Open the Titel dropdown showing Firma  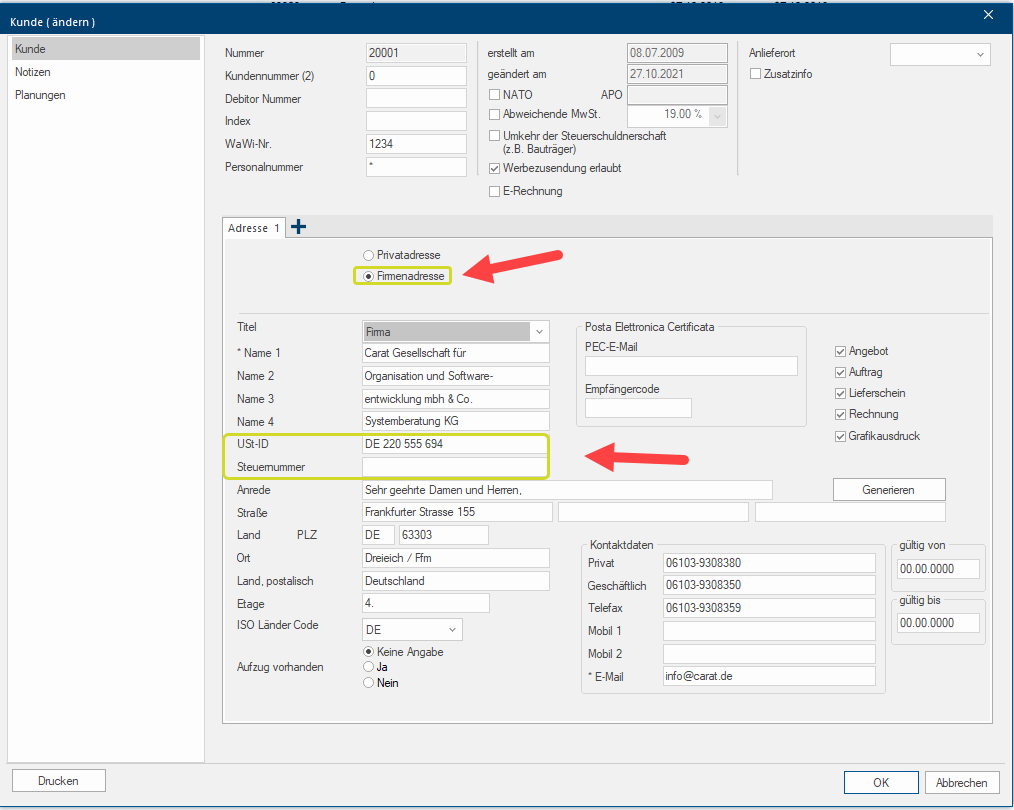456,332
